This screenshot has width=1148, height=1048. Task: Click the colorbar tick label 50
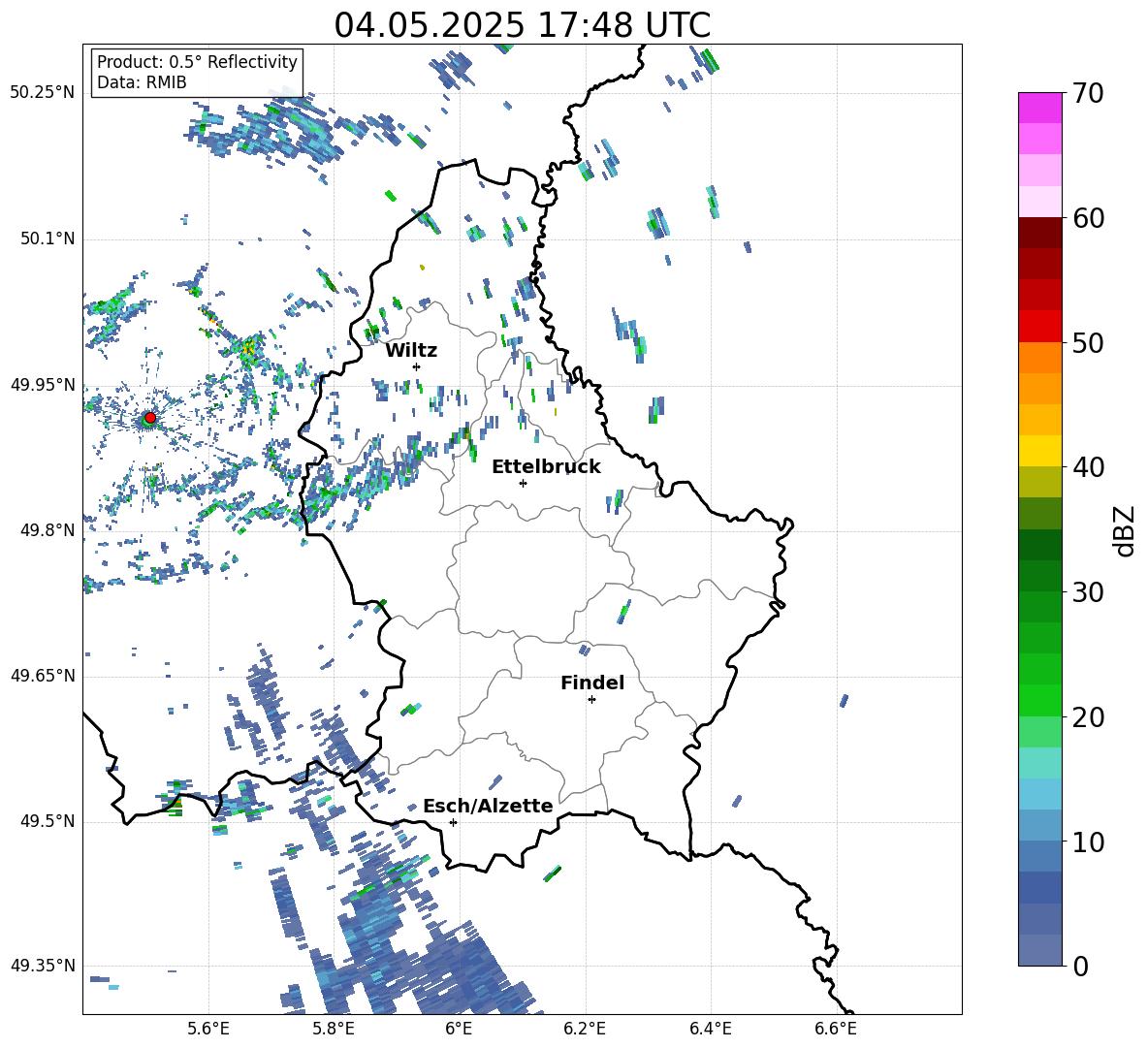(x=1088, y=343)
